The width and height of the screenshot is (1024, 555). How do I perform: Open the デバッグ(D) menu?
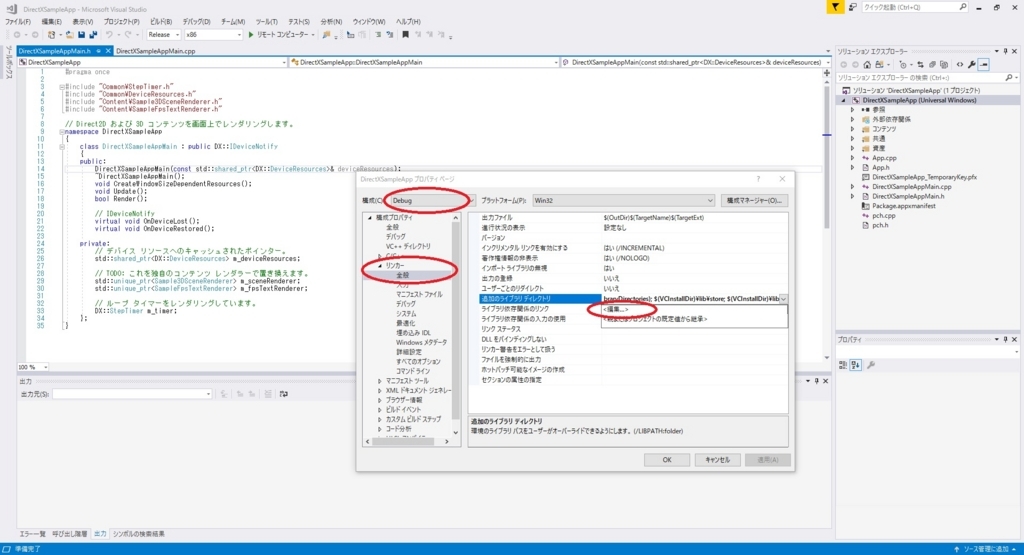(x=196, y=22)
